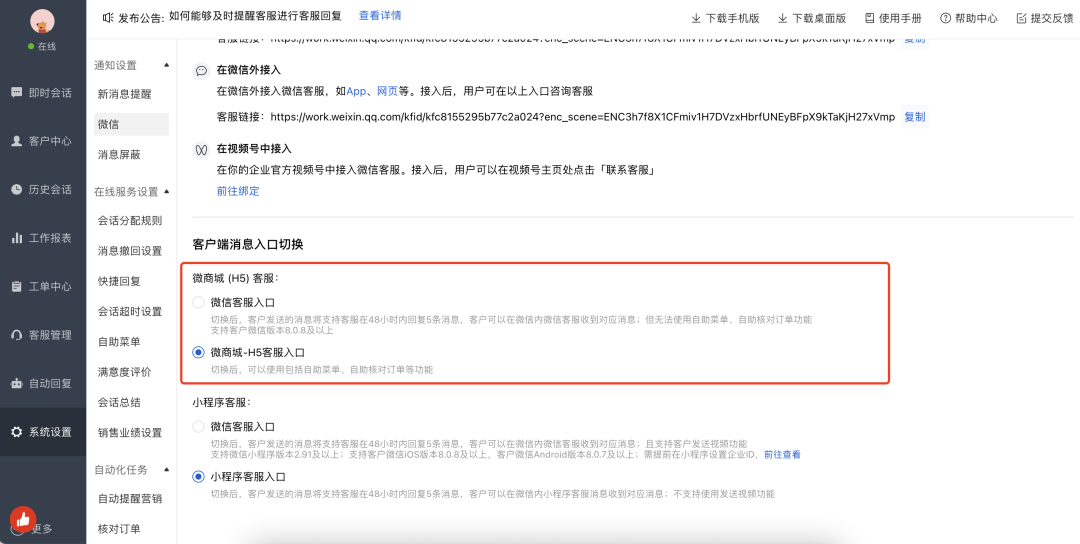Screen dimensions: 1080x544
Task: Collapse the 在线服务设置 section
Action: click(x=166, y=191)
